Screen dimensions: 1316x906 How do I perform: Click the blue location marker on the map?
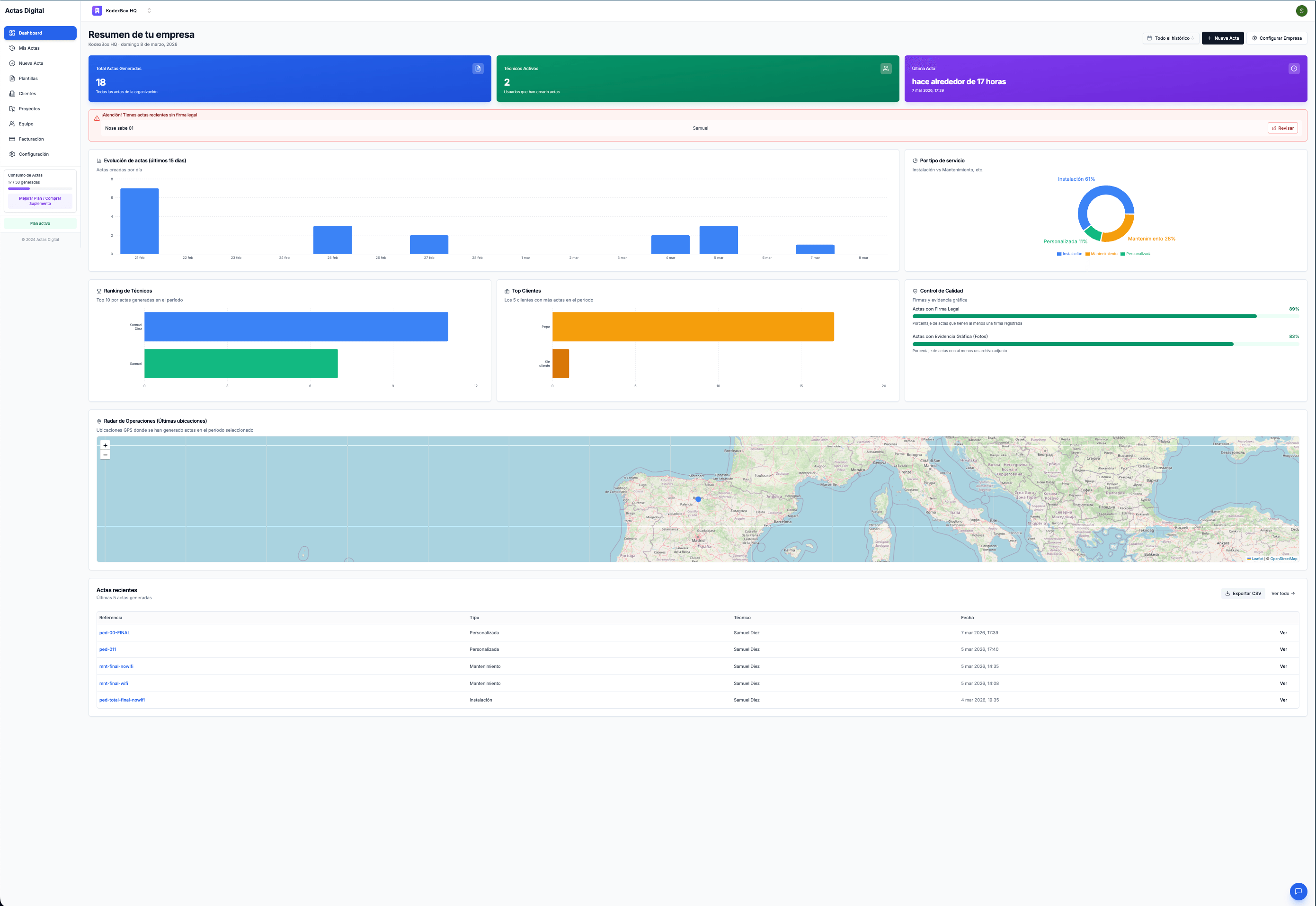pos(698,499)
